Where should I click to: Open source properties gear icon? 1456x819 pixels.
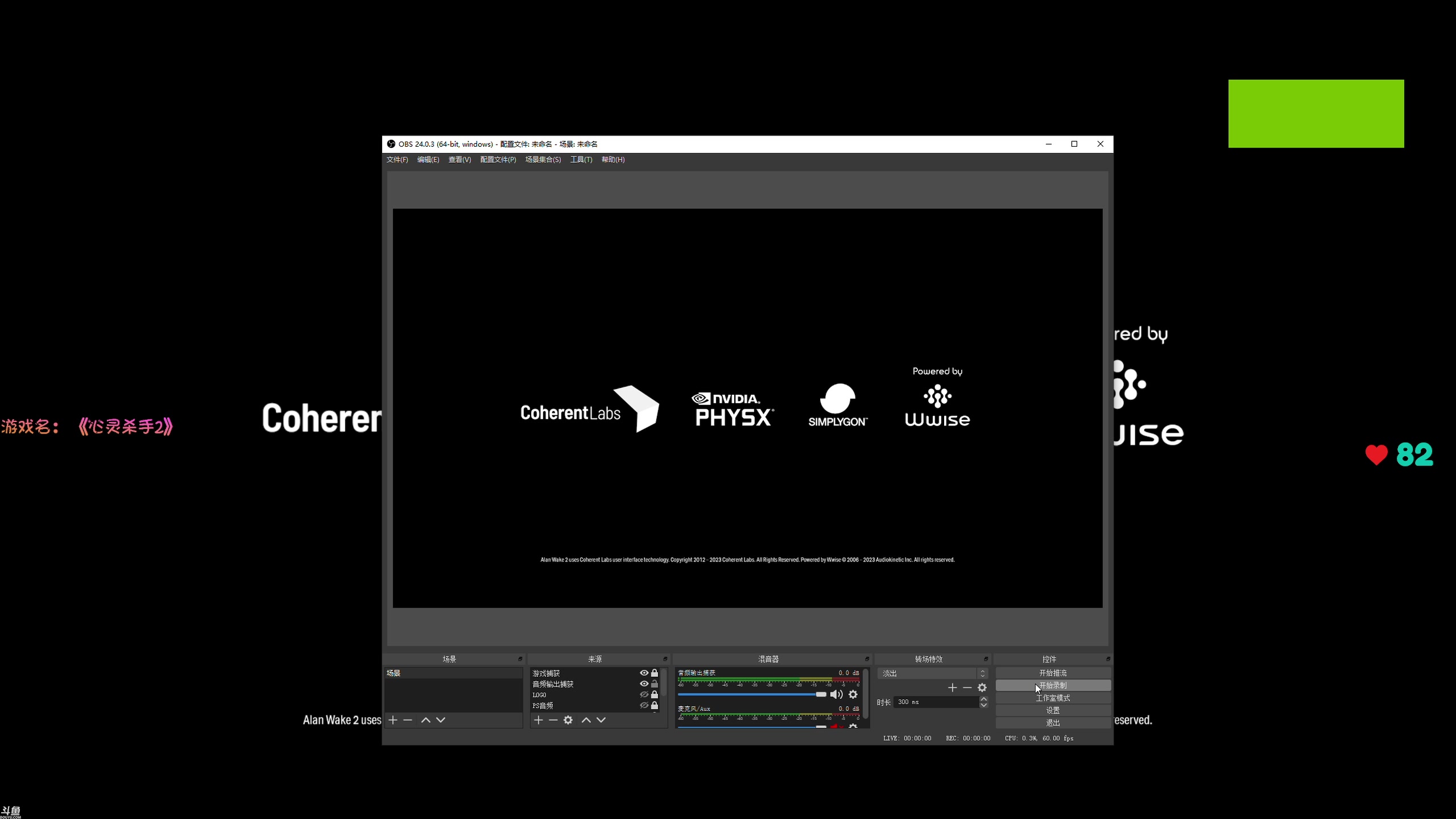point(568,720)
